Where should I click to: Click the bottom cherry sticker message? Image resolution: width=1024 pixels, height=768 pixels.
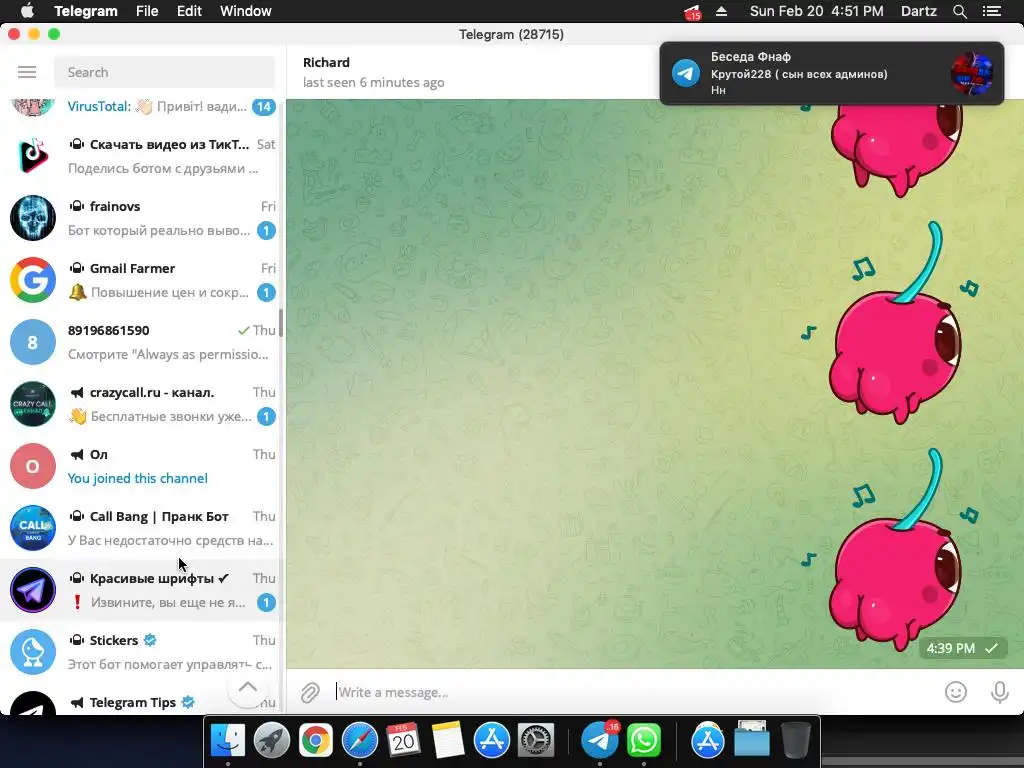pos(893,550)
